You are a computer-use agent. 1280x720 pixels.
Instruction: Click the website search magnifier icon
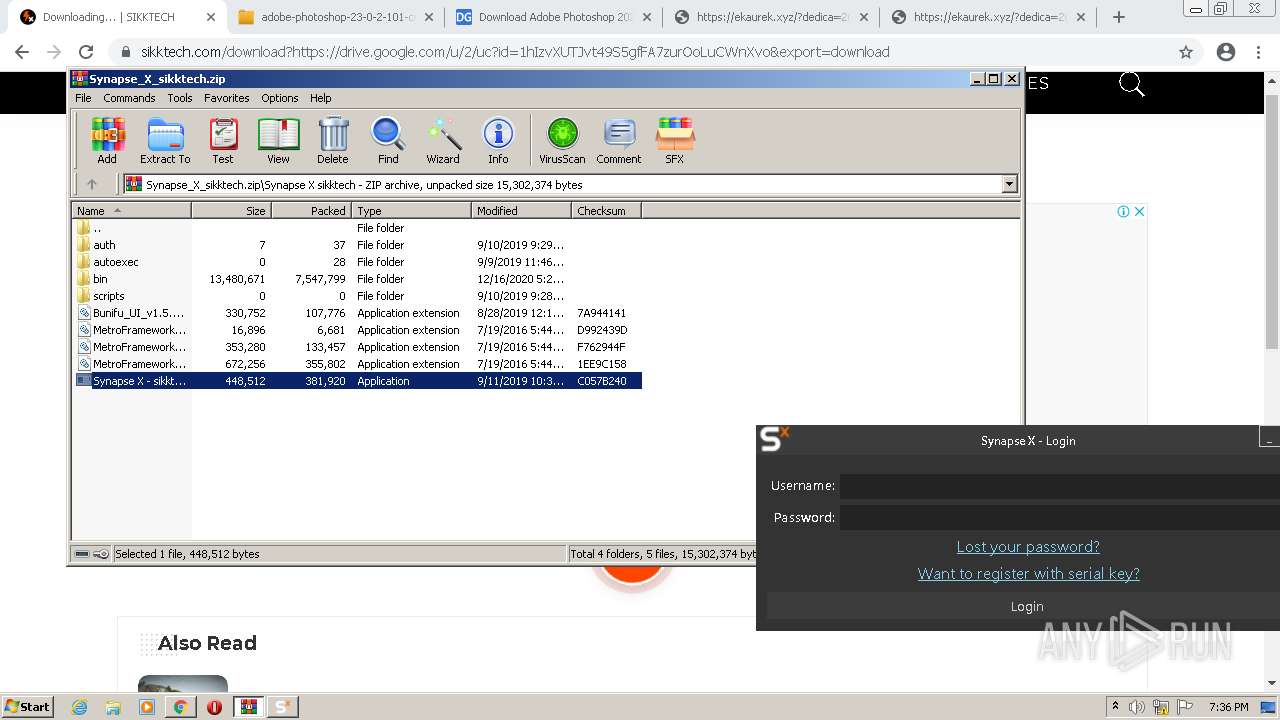[1131, 85]
